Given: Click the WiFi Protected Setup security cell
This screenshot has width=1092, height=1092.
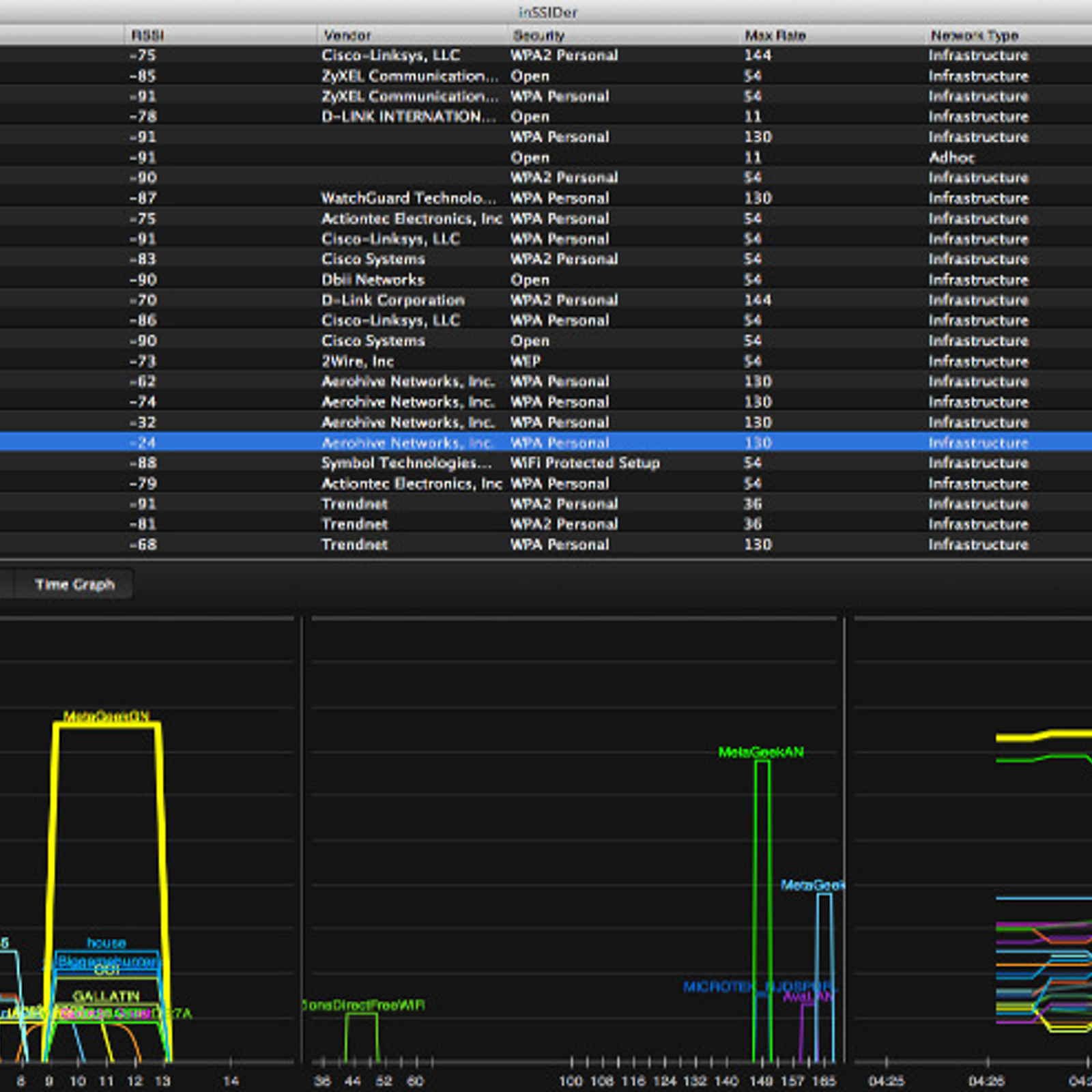Looking at the screenshot, I should pos(585,463).
